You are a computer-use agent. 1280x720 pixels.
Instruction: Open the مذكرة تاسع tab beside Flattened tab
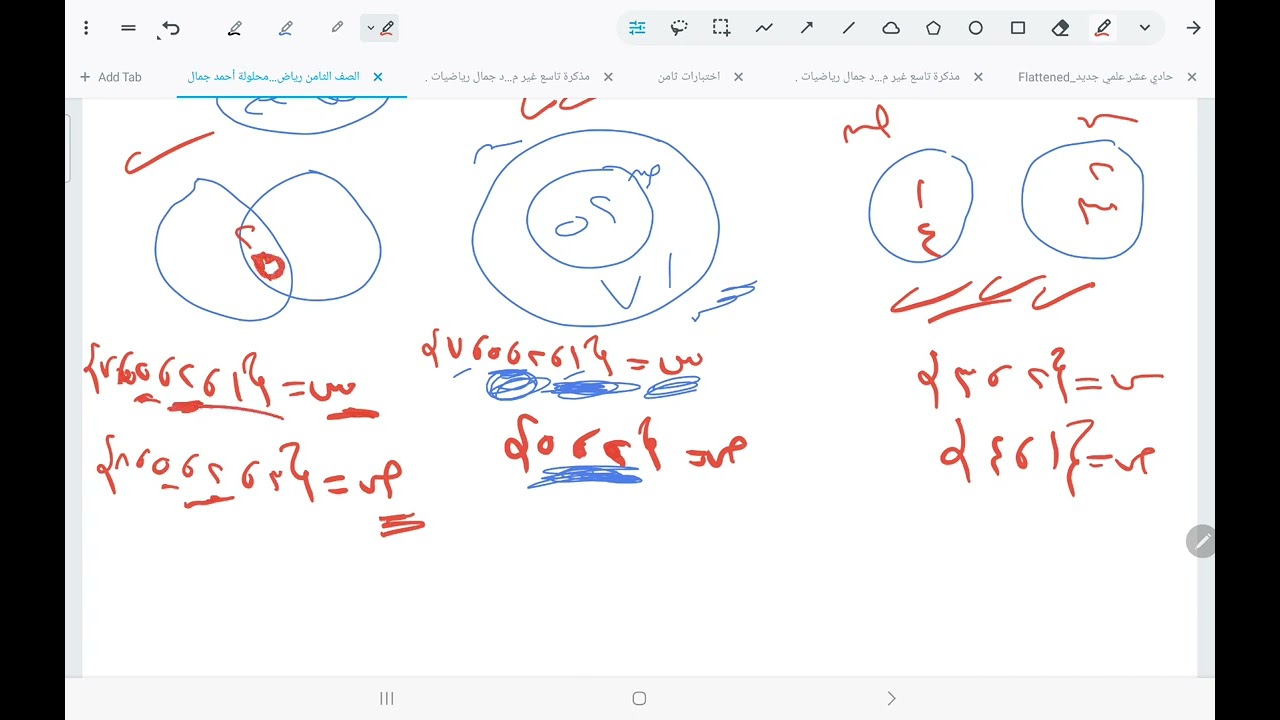[877, 77]
